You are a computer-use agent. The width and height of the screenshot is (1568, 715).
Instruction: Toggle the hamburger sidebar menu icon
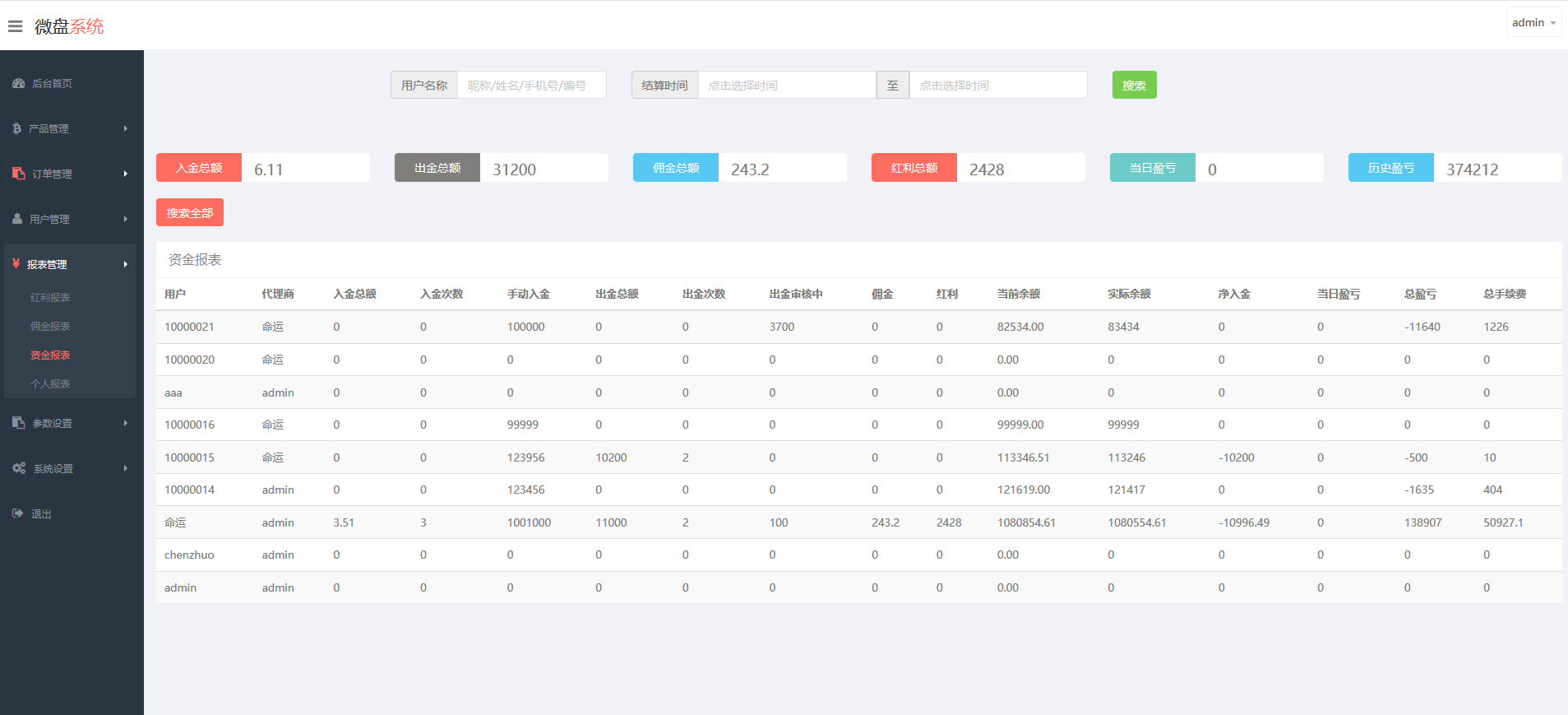pyautogui.click(x=15, y=26)
